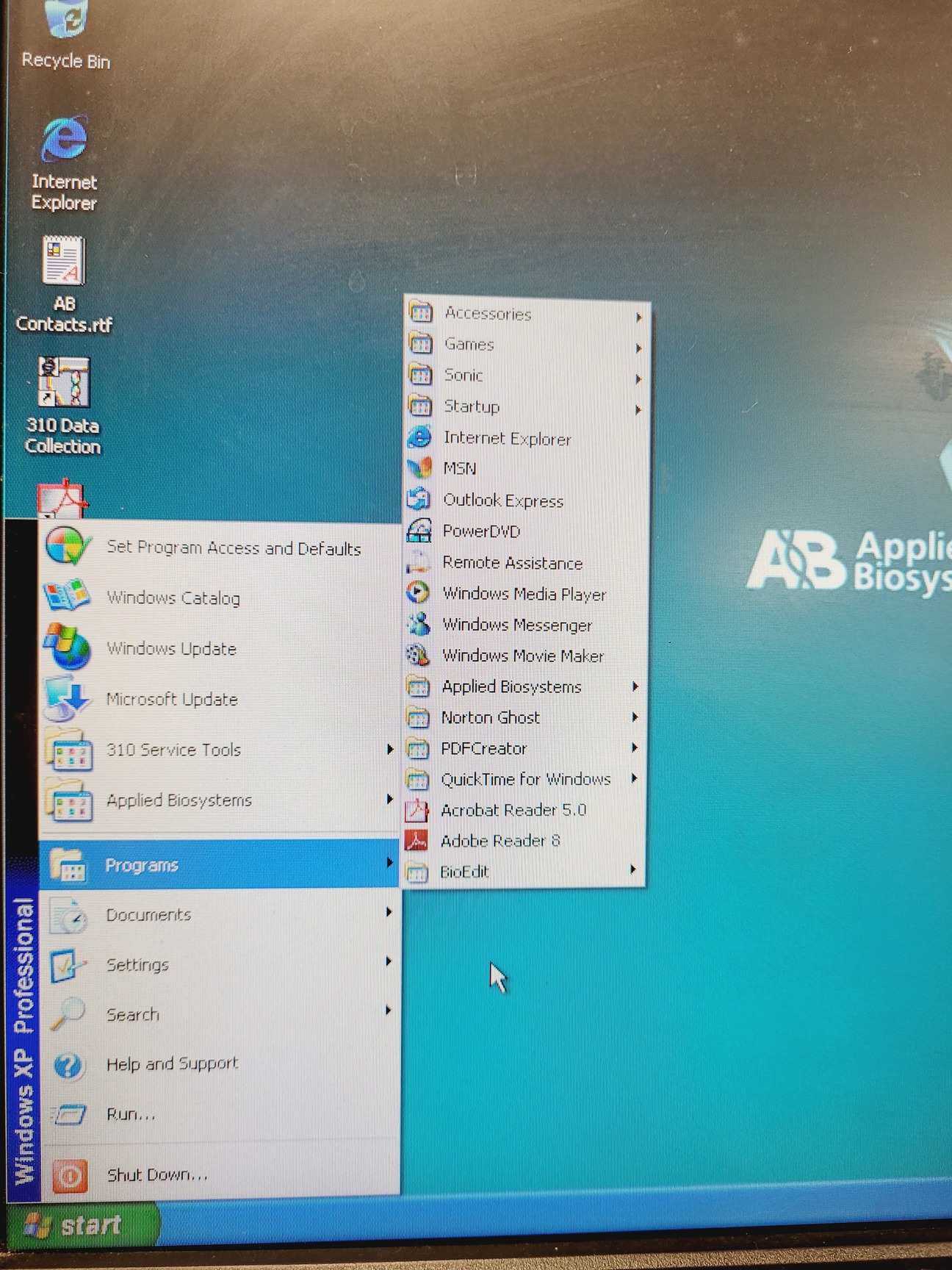Expand the Startup submenu arrow
952x1270 pixels.
click(x=638, y=410)
